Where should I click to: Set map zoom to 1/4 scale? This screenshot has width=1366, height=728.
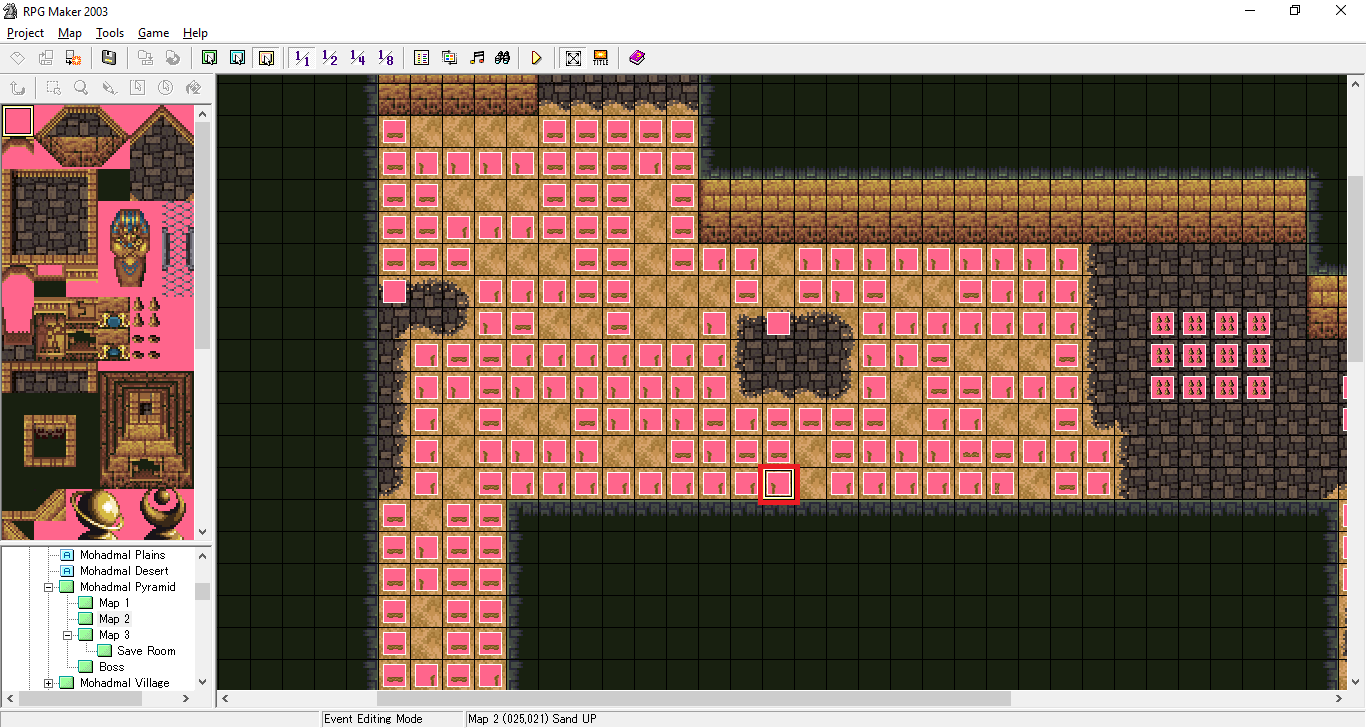pos(358,58)
